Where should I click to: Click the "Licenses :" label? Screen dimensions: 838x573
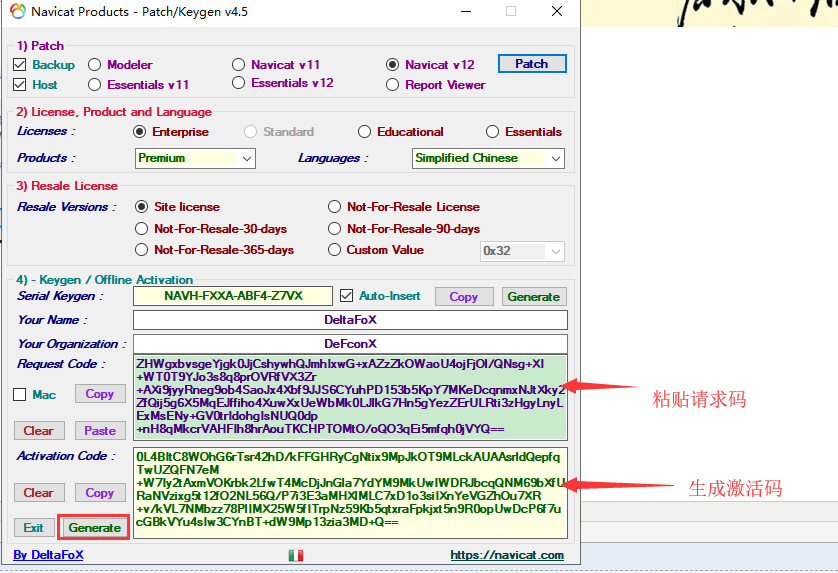(x=46, y=131)
